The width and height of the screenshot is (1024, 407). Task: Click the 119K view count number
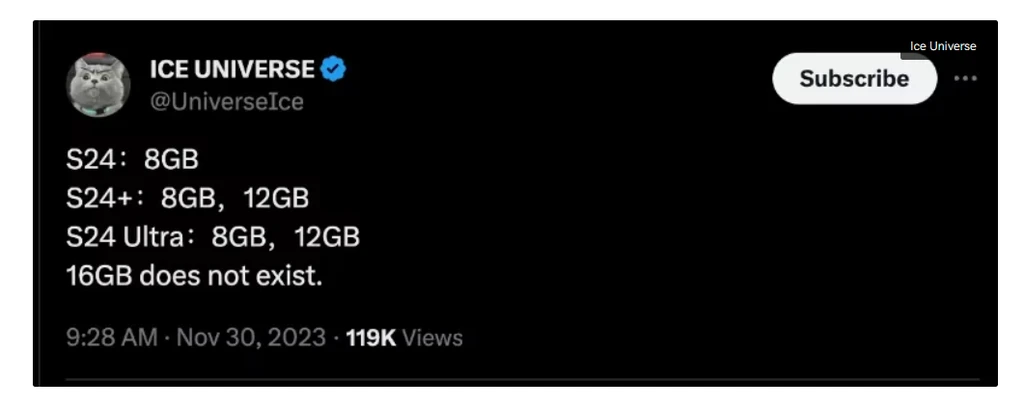(371, 338)
